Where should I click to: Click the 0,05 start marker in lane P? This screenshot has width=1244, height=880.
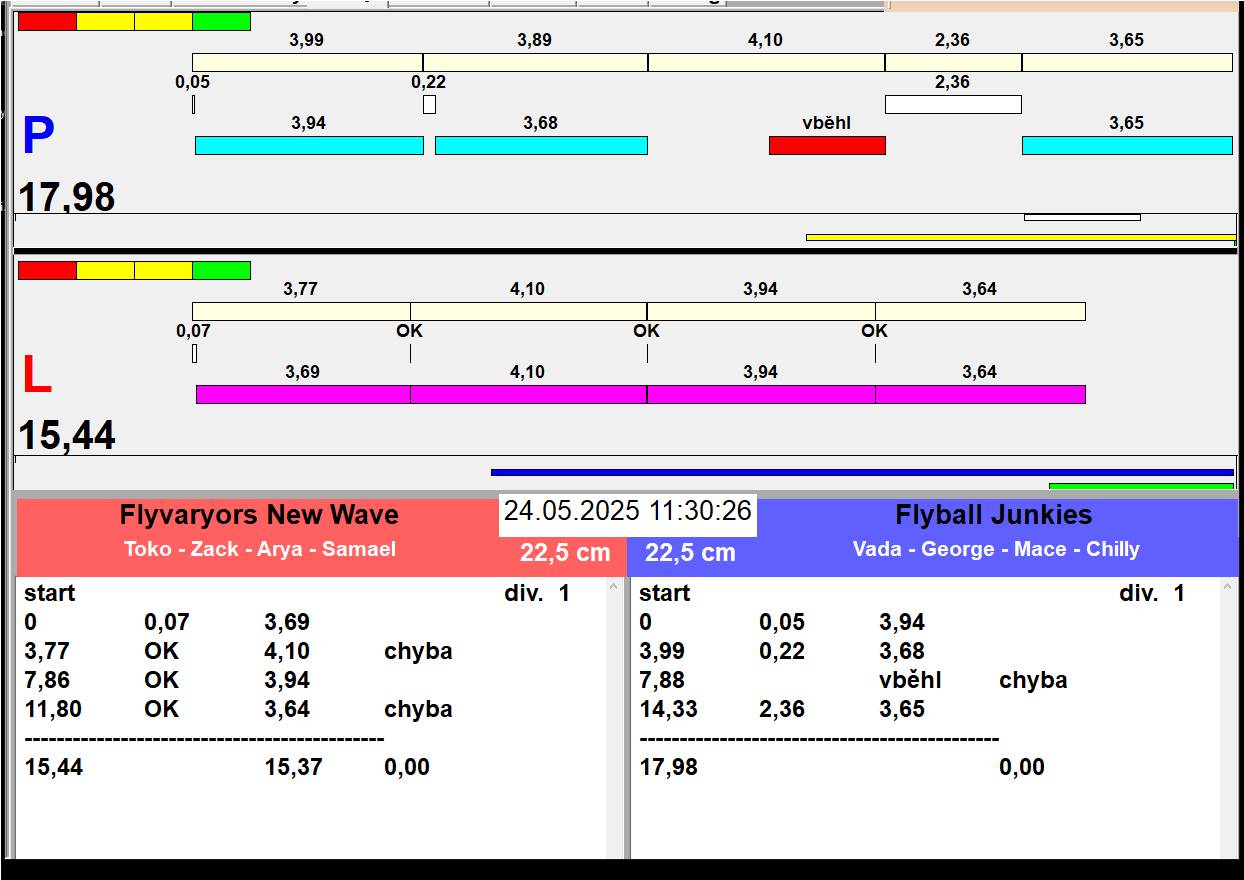pyautogui.click(x=193, y=104)
